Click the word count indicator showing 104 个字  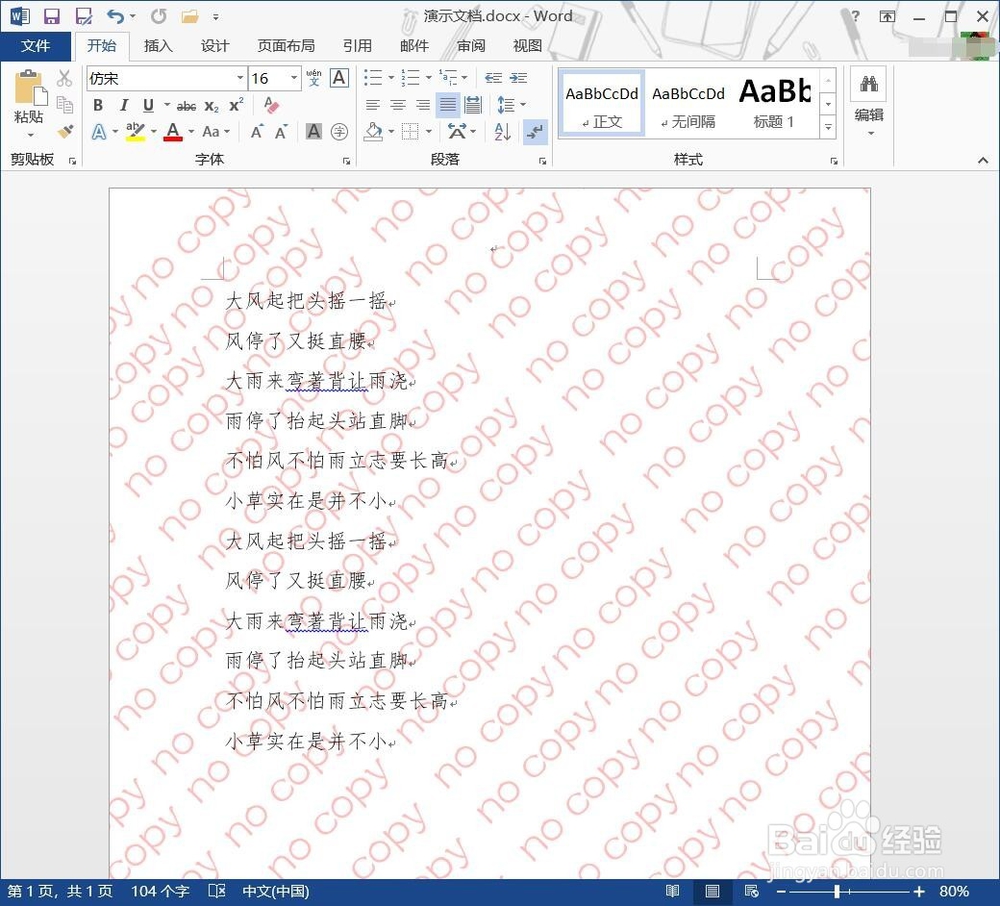[x=158, y=890]
